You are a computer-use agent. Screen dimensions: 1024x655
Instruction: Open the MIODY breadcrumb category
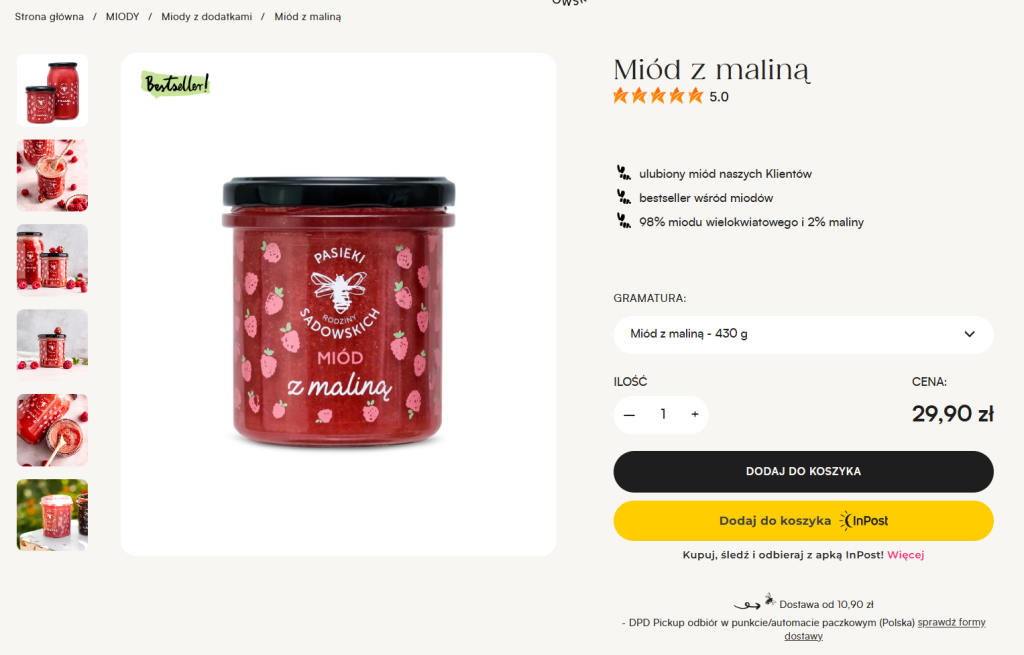click(x=122, y=17)
